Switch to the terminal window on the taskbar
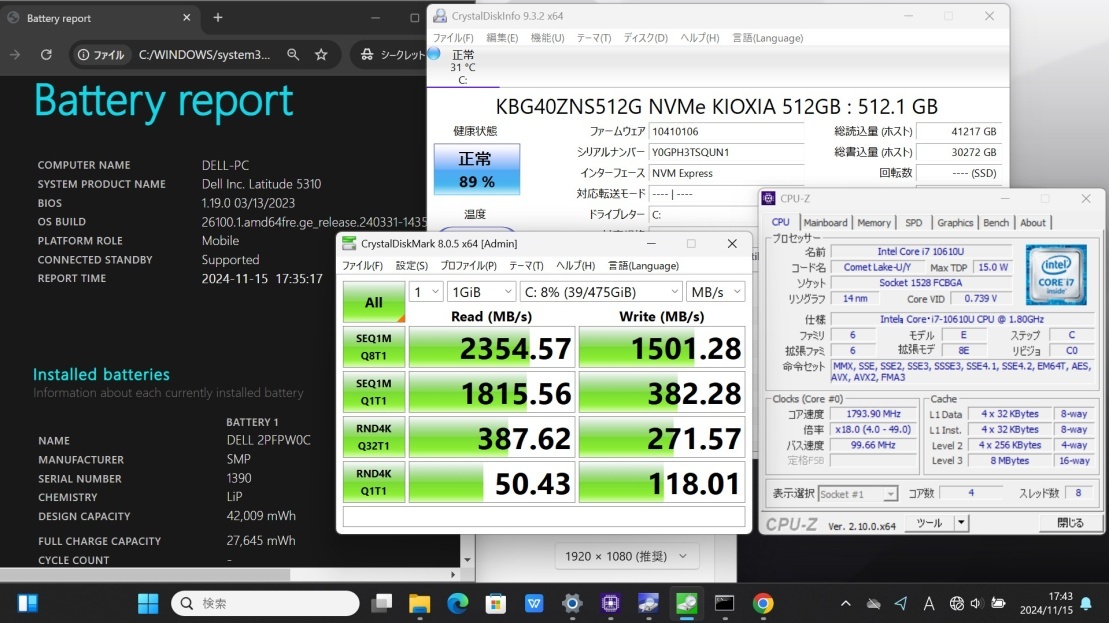 click(x=724, y=603)
